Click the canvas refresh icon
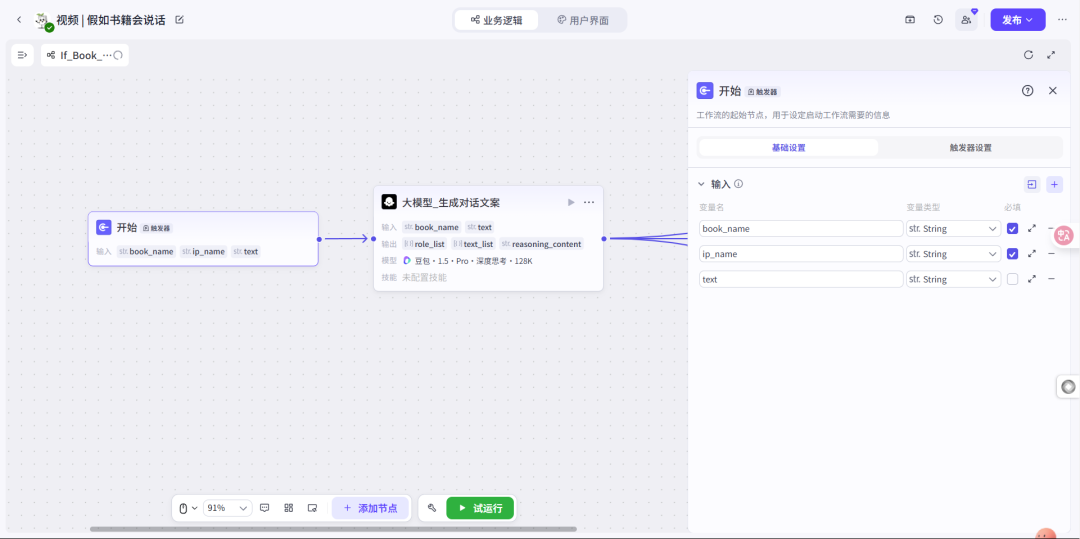Viewport: 1080px width, 539px height. pyautogui.click(x=1028, y=55)
